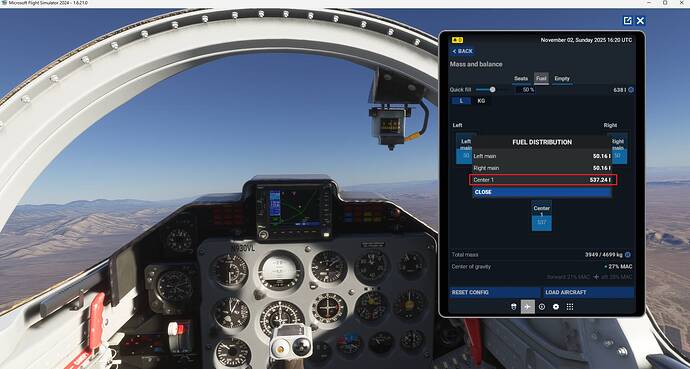Click the date and time readout on tablet

pos(586,40)
